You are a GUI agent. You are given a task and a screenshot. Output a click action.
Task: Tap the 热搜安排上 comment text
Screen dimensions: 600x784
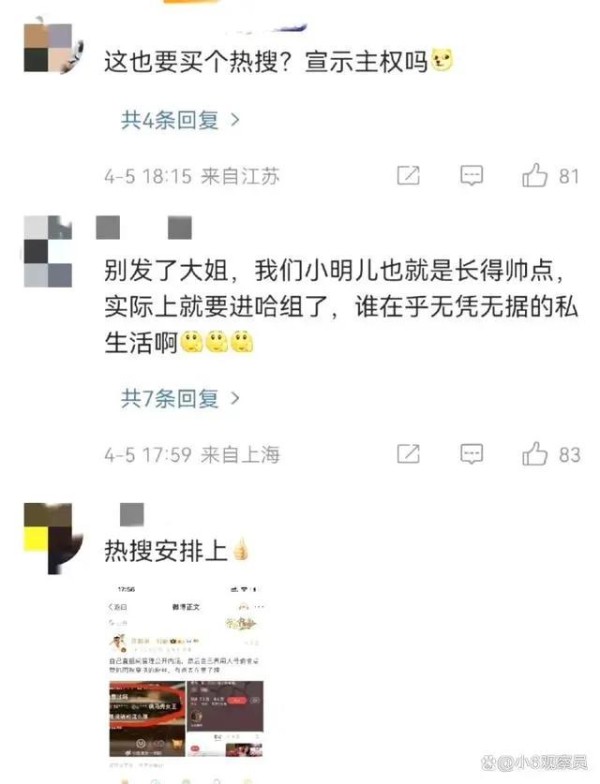coord(176,550)
